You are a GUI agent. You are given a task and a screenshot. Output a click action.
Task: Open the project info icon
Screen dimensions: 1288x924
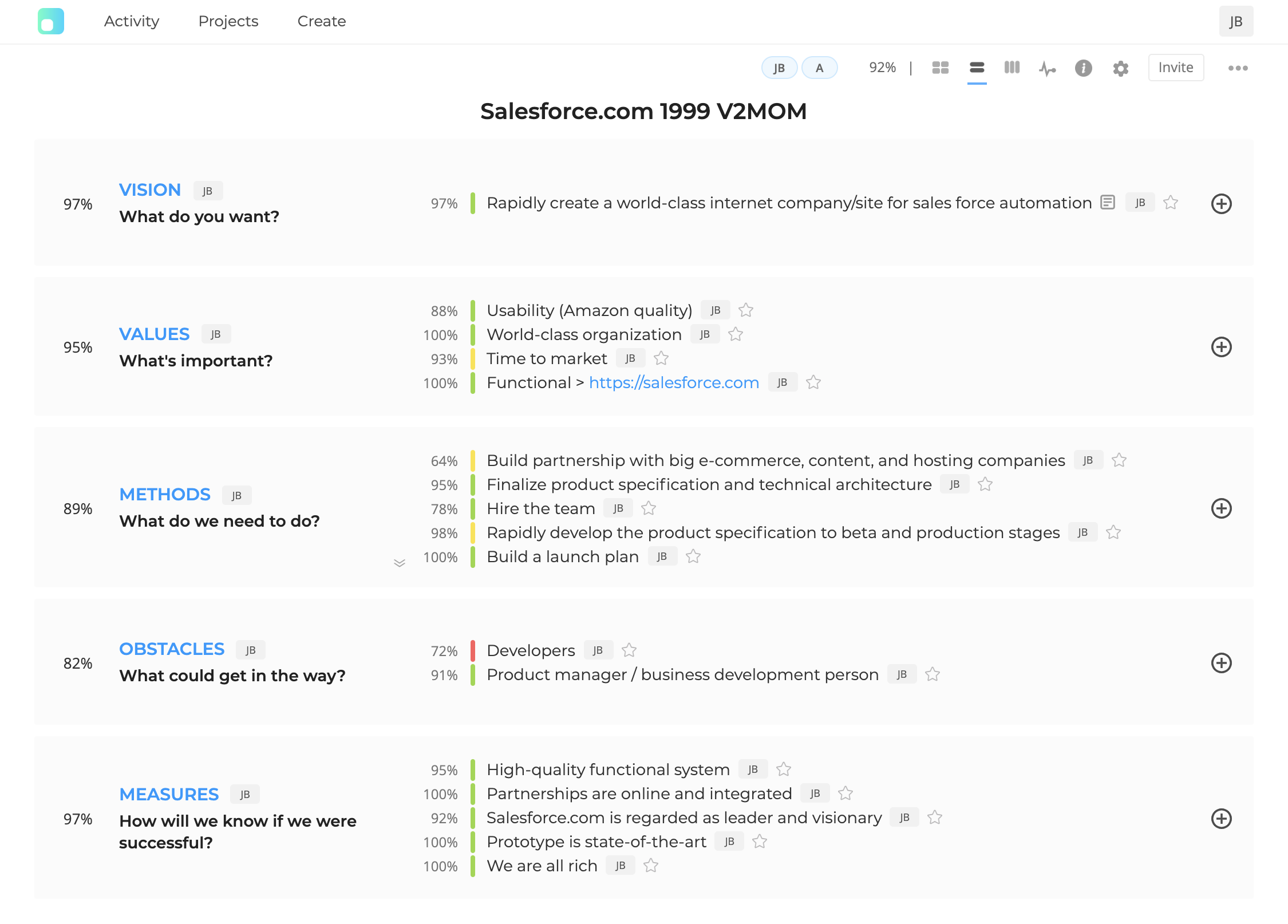pos(1083,68)
